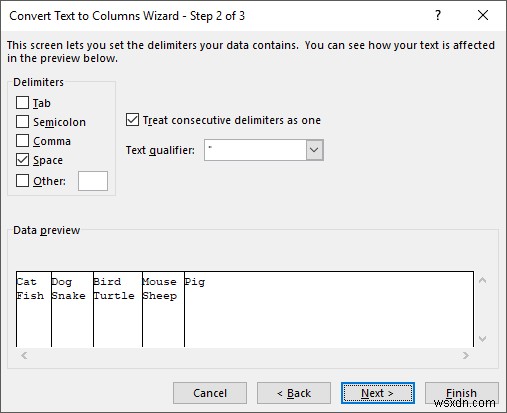Tick the Comma delimiter checkbox
The height and width of the screenshot is (413, 507).
(22, 141)
